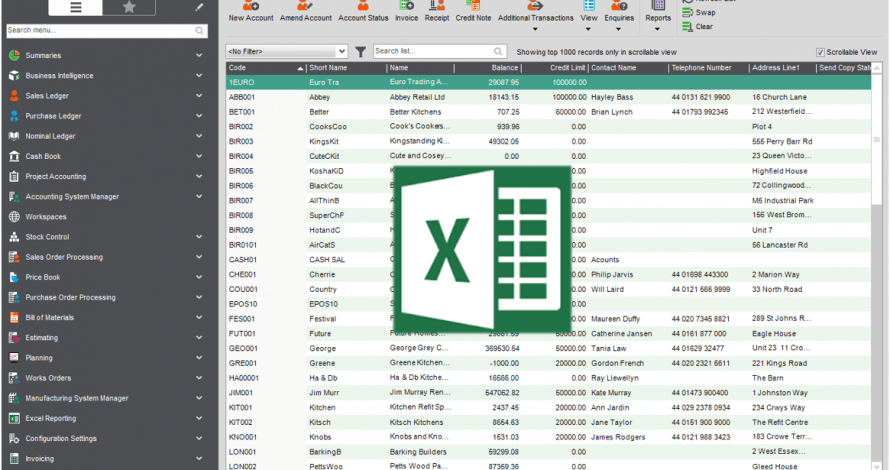Click the Sales Ledger person icon
Screen dimensions: 890x470
click(14, 96)
